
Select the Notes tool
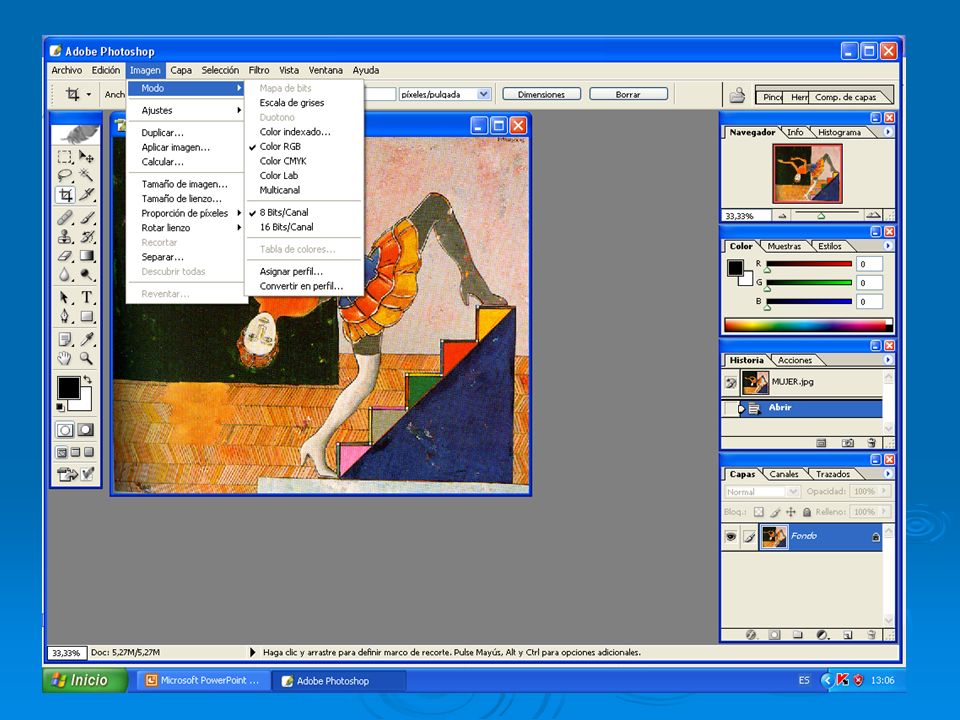pyautogui.click(x=65, y=339)
